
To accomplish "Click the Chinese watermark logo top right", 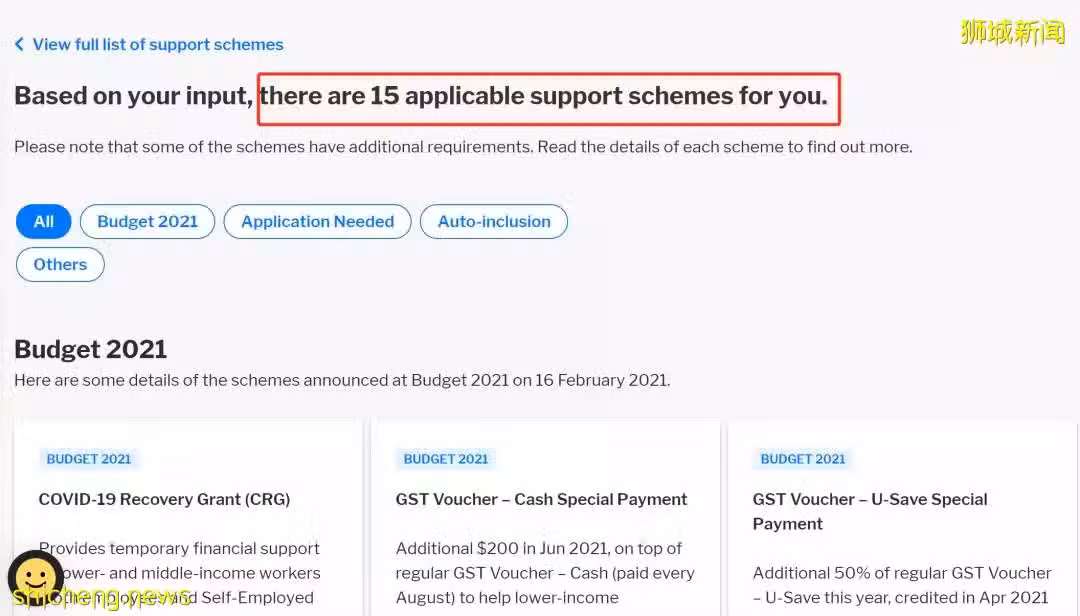I will coord(1012,32).
